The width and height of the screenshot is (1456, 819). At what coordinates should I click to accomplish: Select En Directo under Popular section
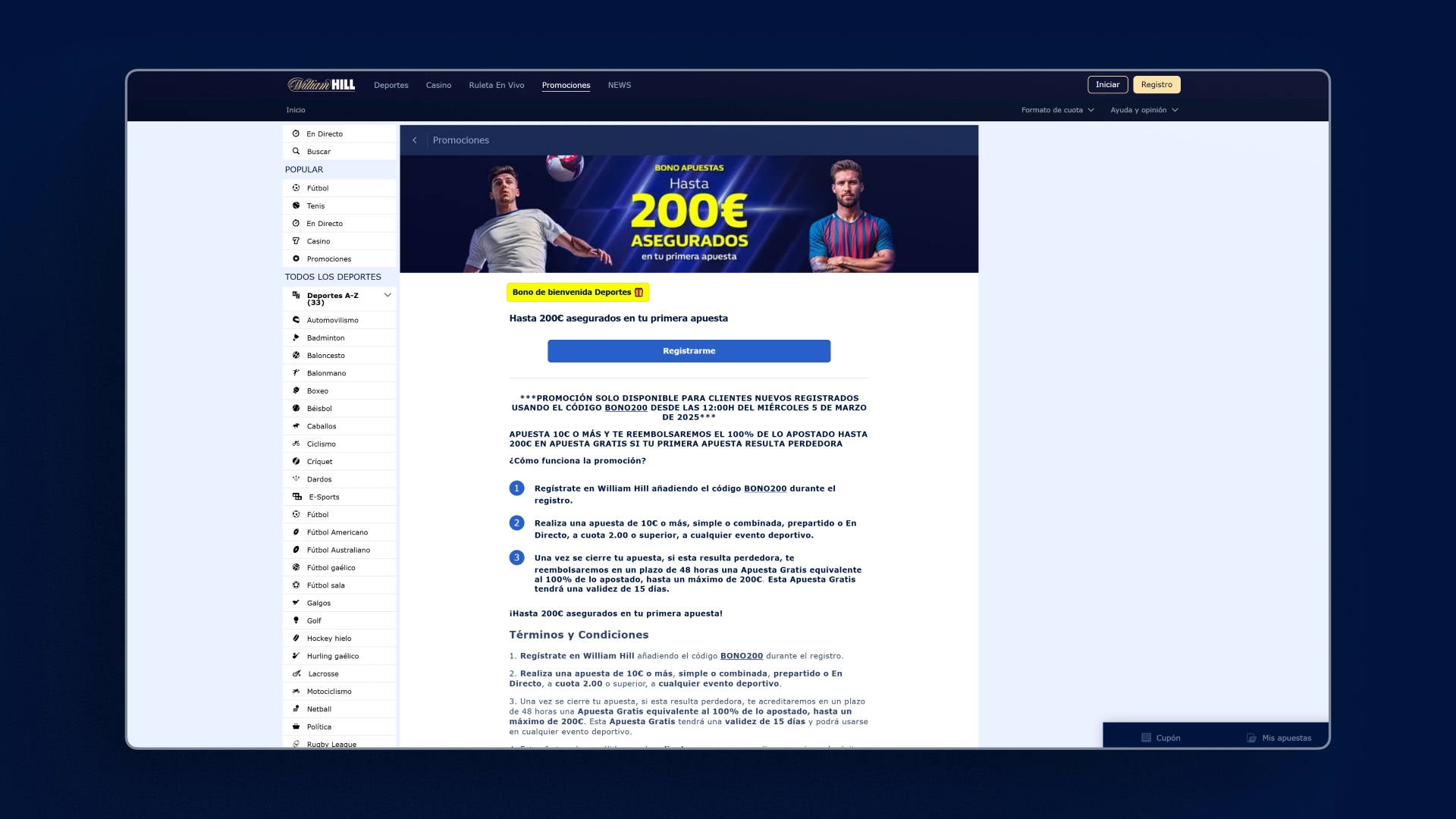coord(340,224)
